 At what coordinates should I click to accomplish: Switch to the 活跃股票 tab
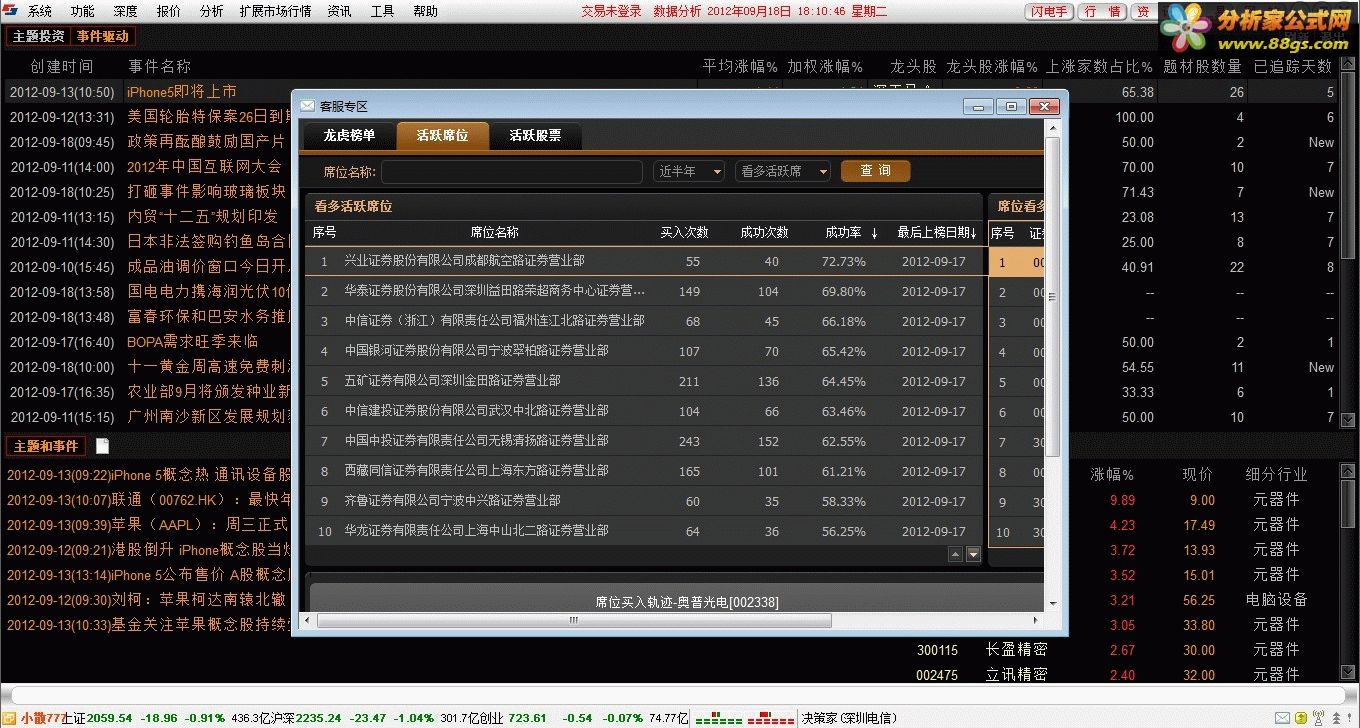point(535,135)
